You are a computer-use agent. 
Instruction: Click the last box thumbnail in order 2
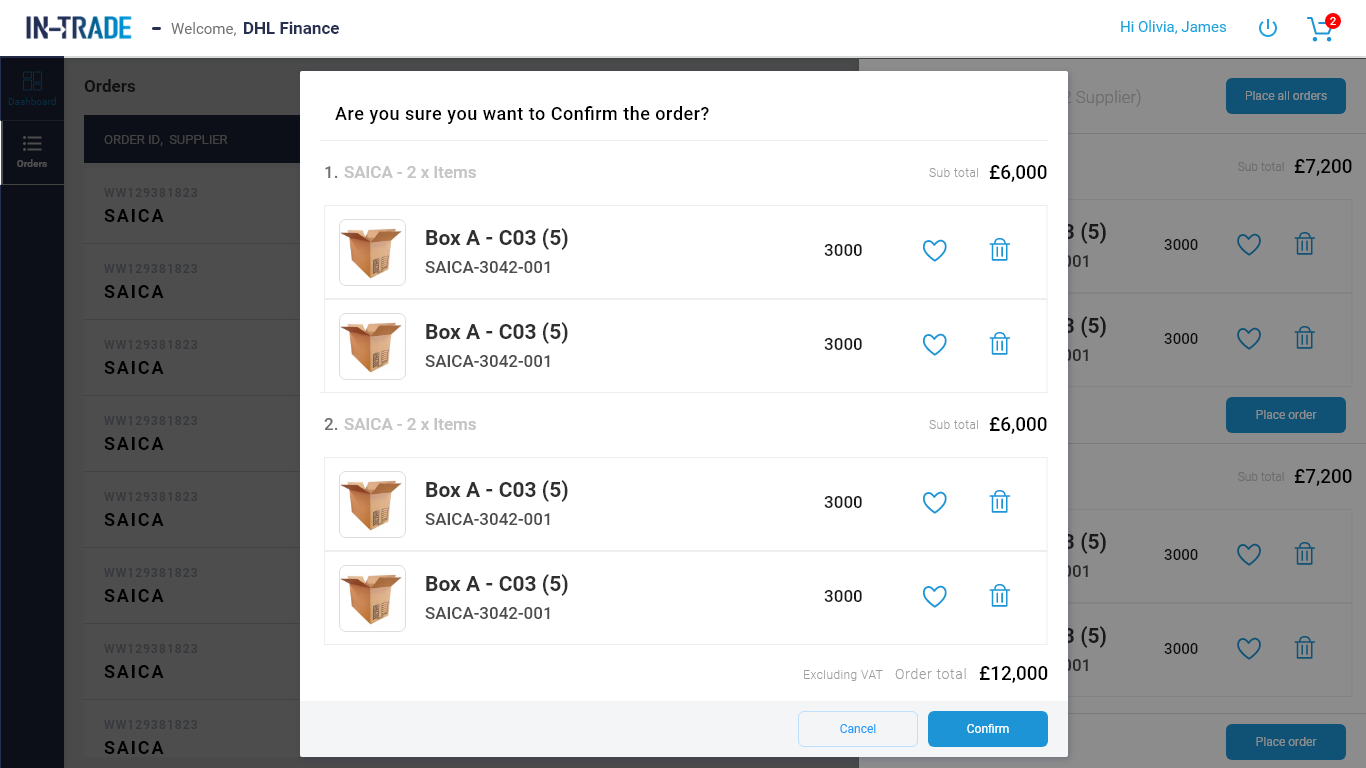click(372, 598)
